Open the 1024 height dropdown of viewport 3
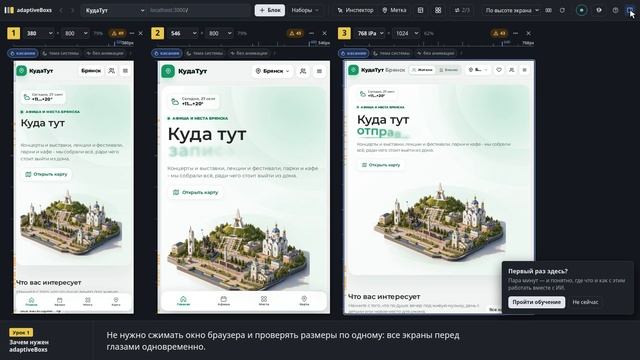This screenshot has width=640, height=360. click(x=407, y=33)
